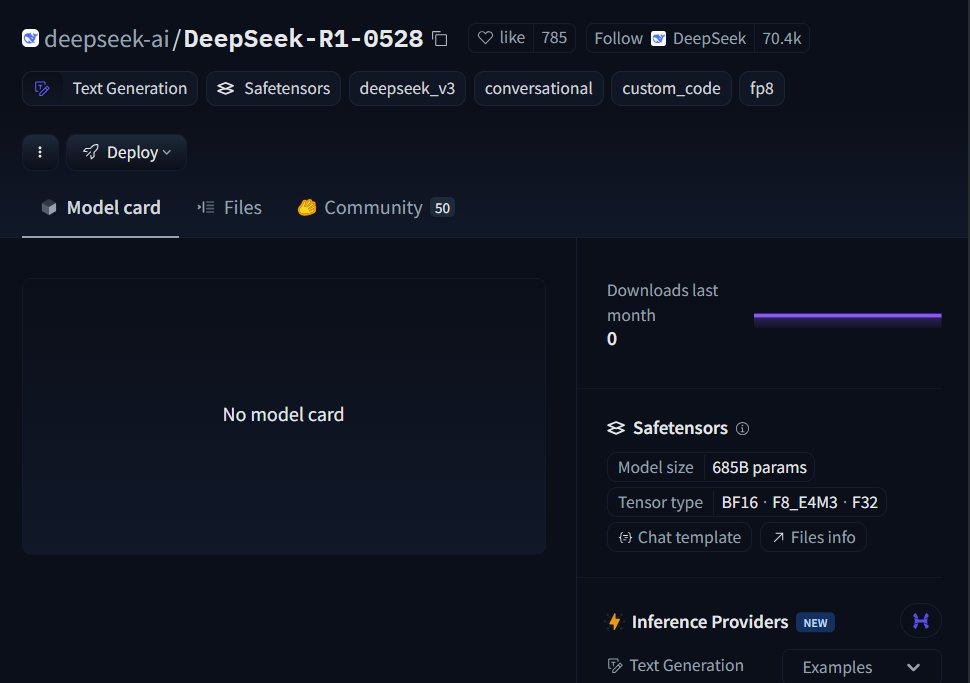Viewport: 970px width, 683px height.
Task: Click the NEW badge next to Inference Providers
Action: [815, 622]
